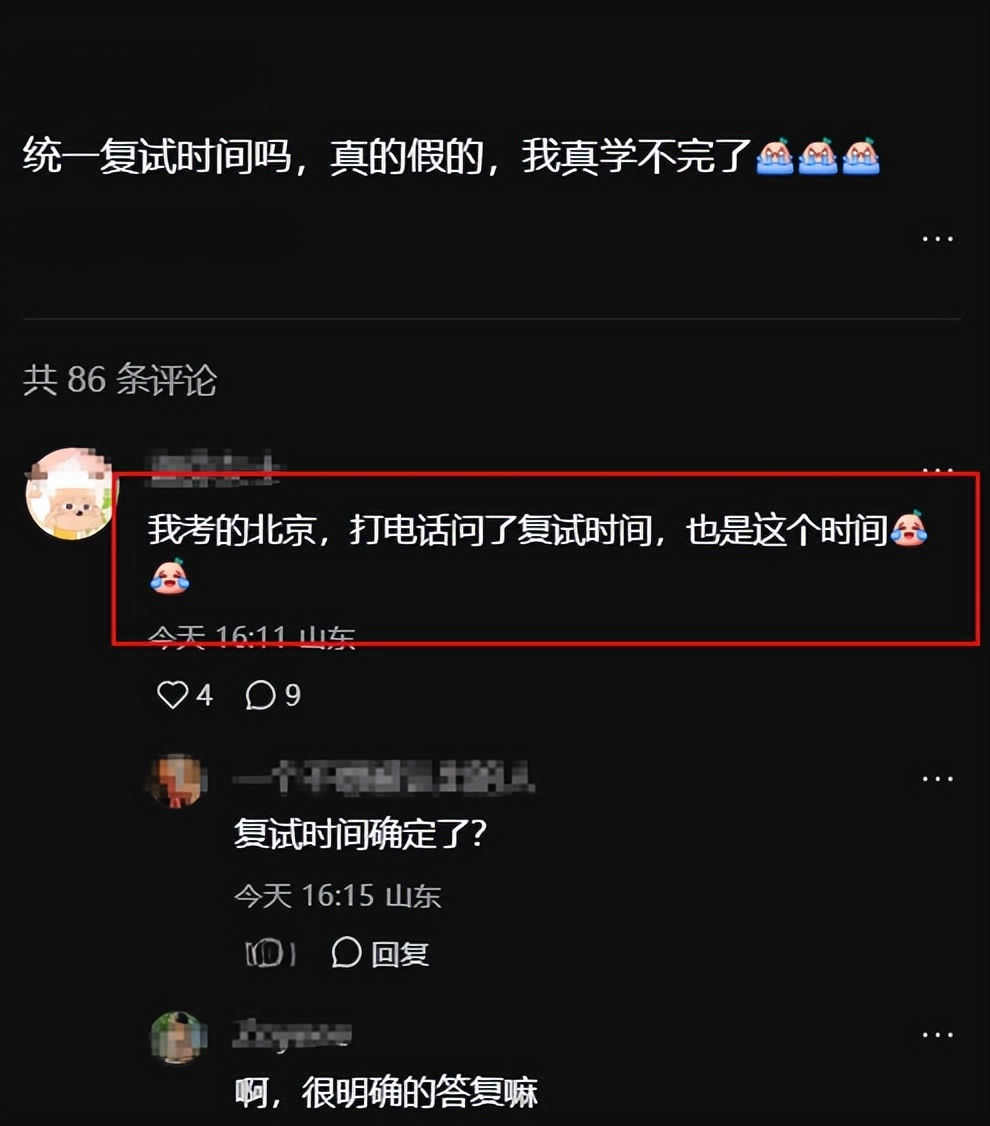
Task: Open replies bubble icon showing 9
Action: point(260,695)
